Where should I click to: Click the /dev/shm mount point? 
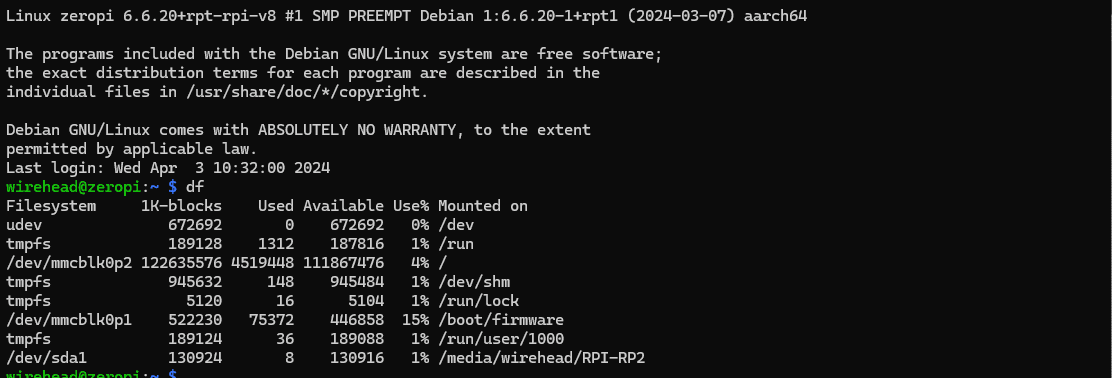tap(474, 282)
